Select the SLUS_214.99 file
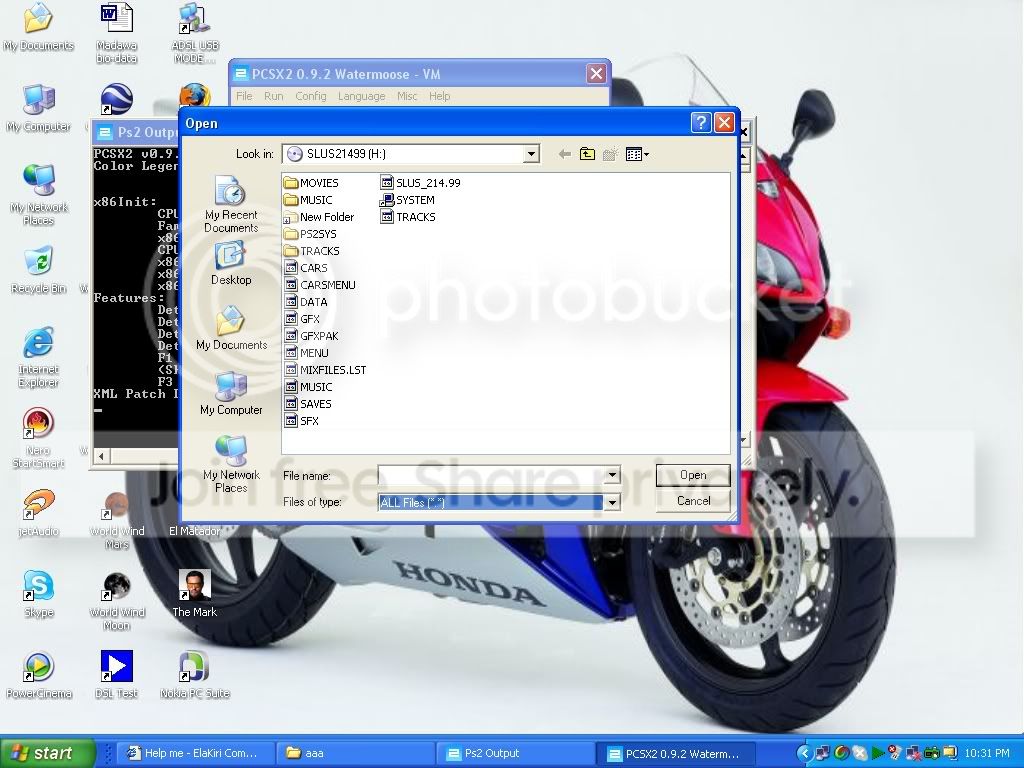 click(420, 183)
